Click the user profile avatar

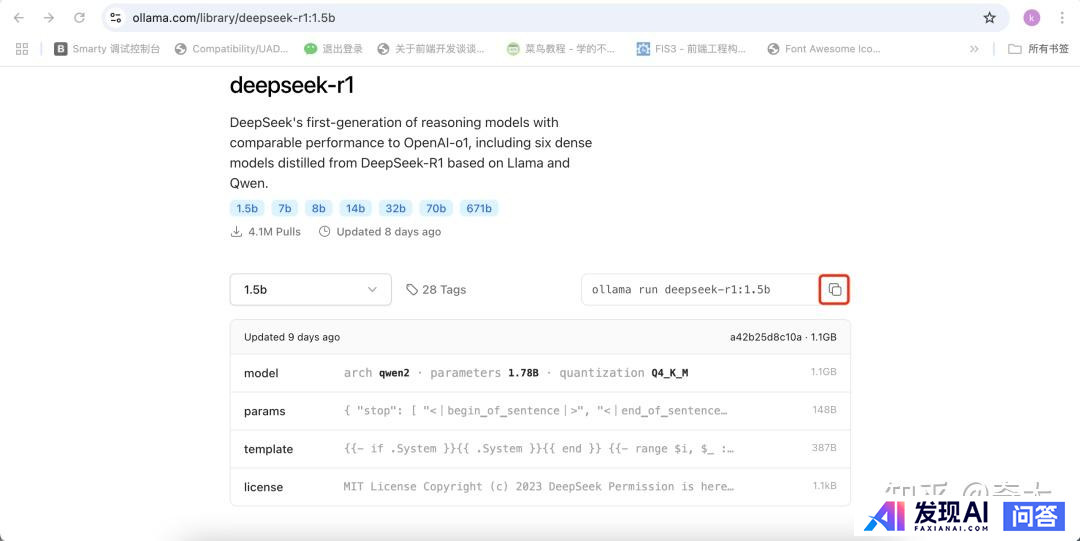1031,18
